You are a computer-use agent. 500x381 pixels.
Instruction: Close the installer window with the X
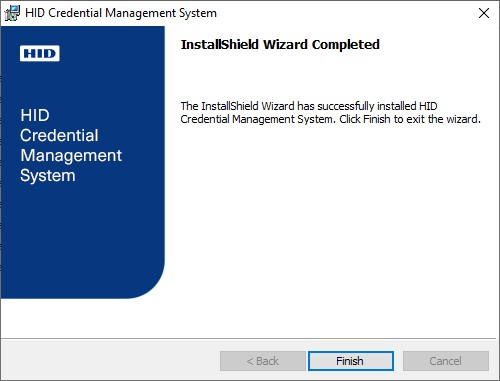tap(484, 13)
